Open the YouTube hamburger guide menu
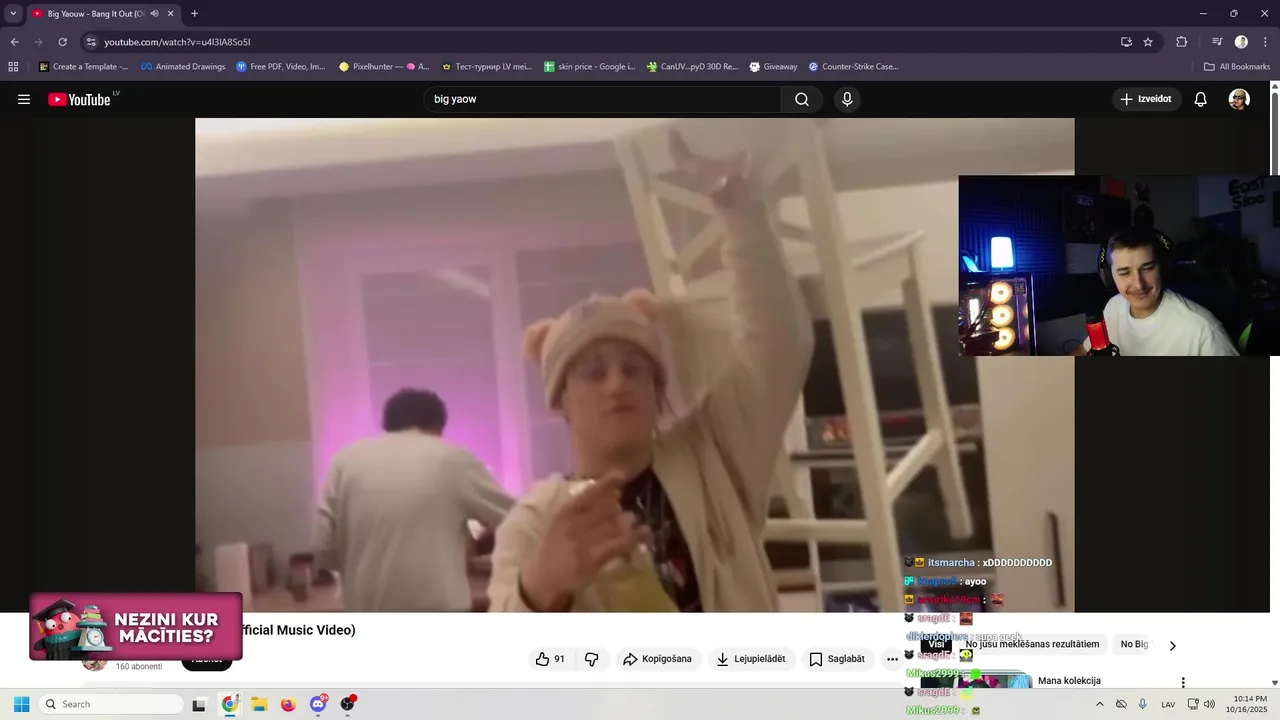Image resolution: width=1280 pixels, height=720 pixels. pos(24,99)
